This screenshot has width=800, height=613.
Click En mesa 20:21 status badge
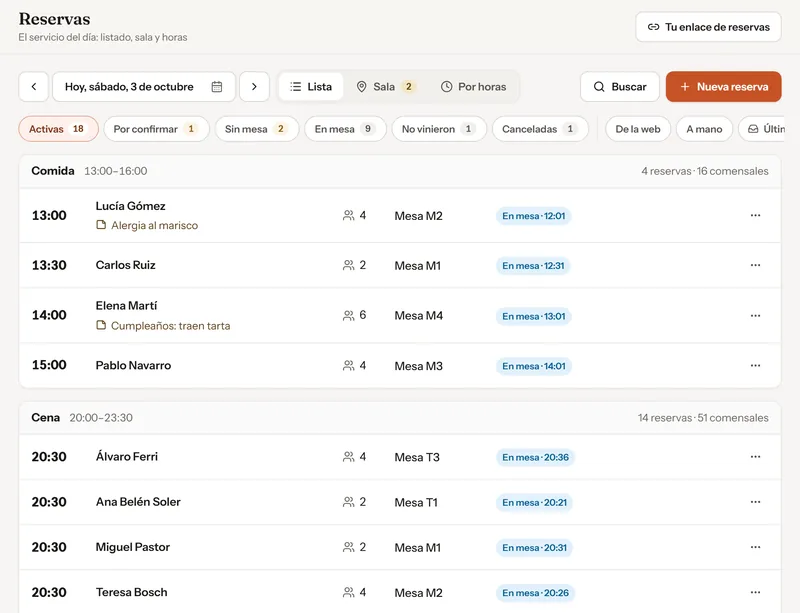coord(534,502)
